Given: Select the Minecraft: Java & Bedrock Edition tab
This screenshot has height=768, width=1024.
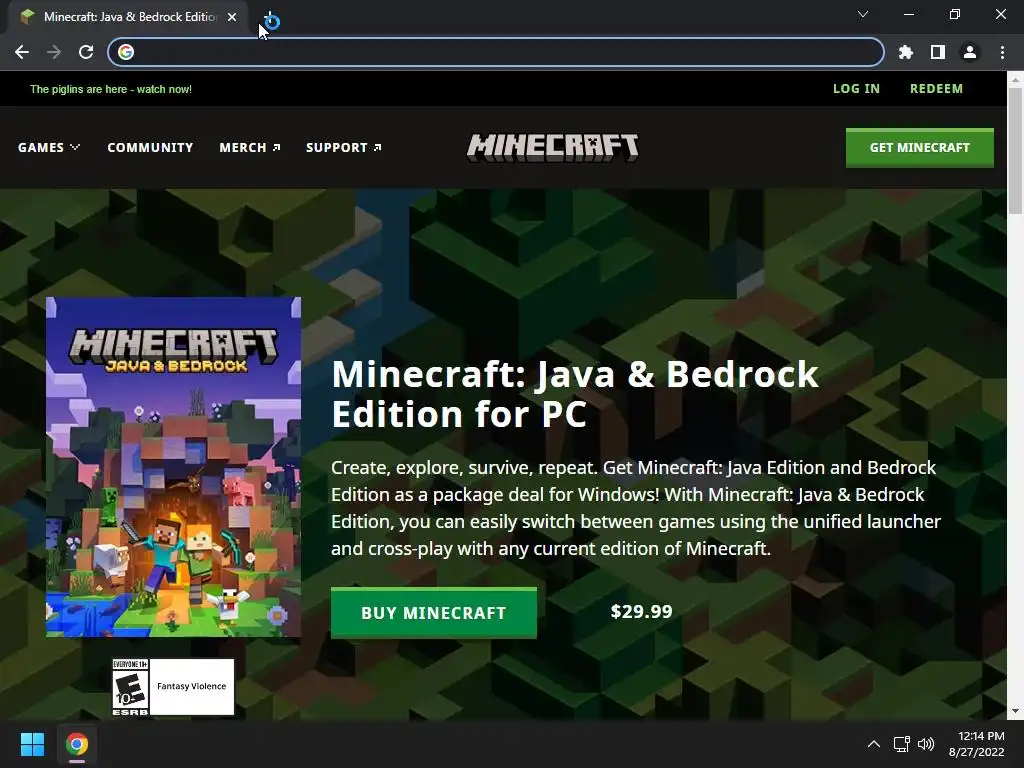Looking at the screenshot, I should click(130, 17).
